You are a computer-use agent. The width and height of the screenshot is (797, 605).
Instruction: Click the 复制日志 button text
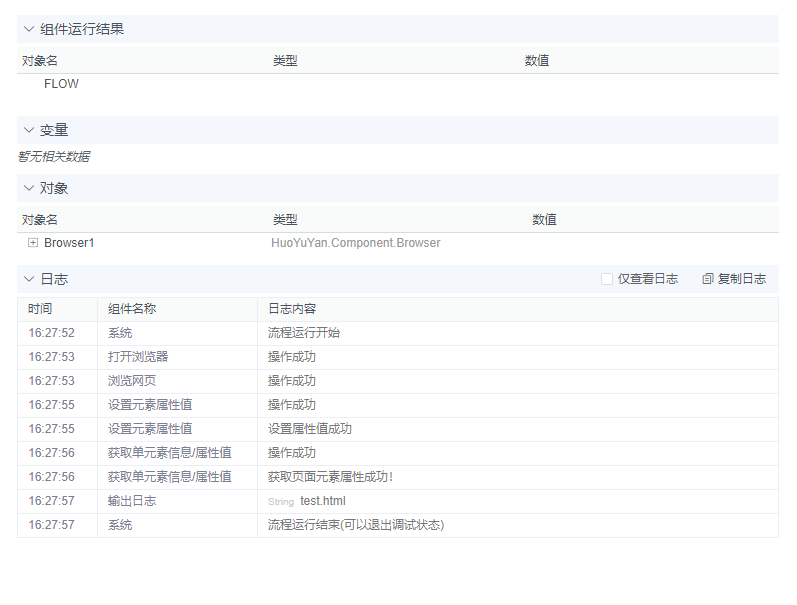(742, 279)
